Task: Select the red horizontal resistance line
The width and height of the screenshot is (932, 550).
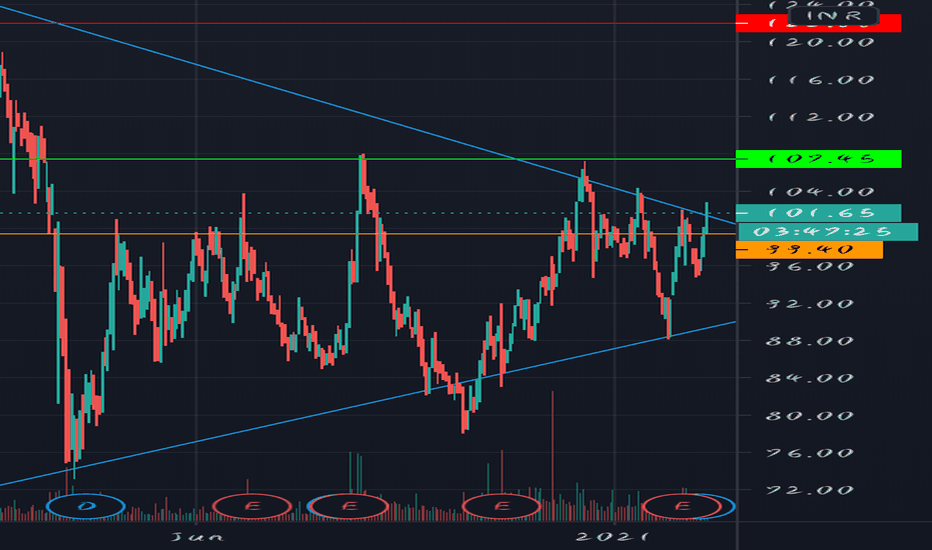Action: 367,24
